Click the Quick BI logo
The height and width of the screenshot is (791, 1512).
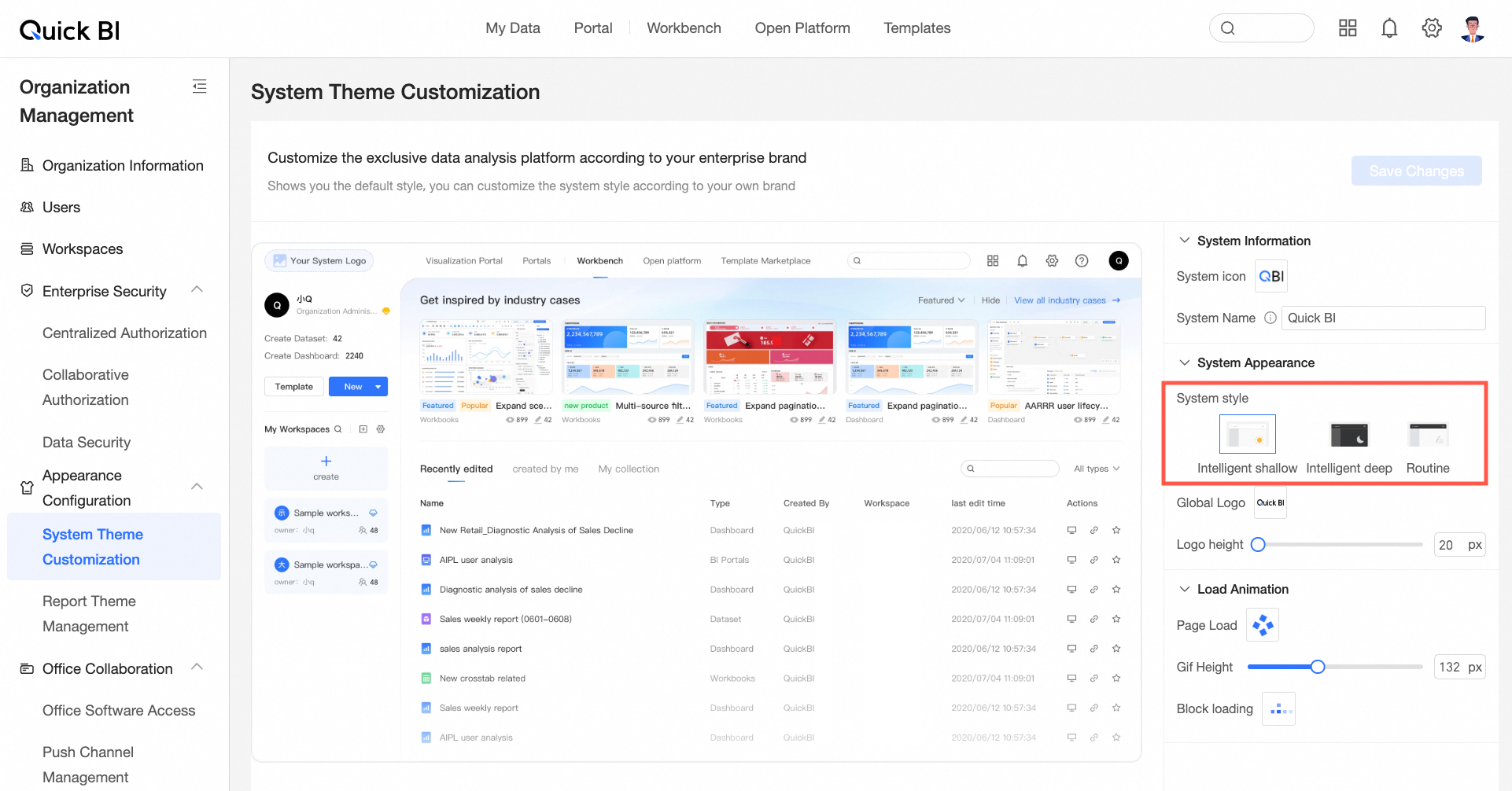click(x=69, y=30)
